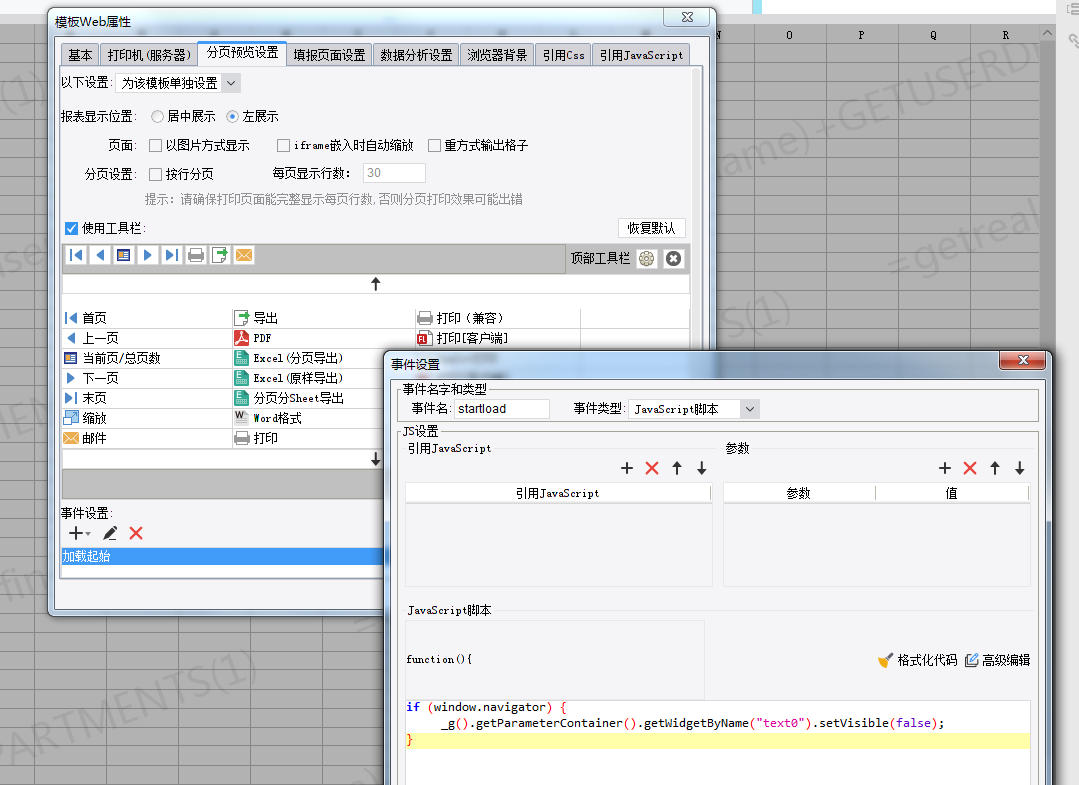Enable the paginate by row checkbox
Image resolution: width=1079 pixels, height=785 pixels.
coord(156,174)
